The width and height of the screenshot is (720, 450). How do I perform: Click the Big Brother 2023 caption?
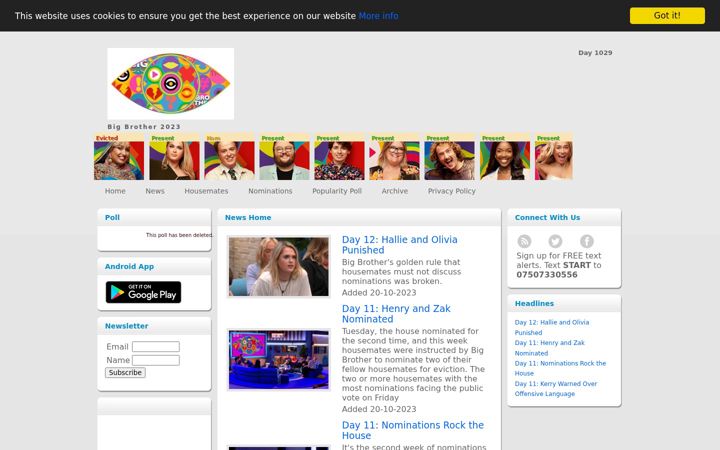(x=144, y=127)
